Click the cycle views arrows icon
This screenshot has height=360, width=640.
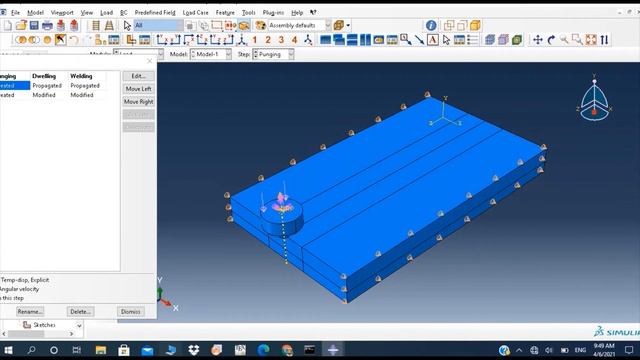604,40
